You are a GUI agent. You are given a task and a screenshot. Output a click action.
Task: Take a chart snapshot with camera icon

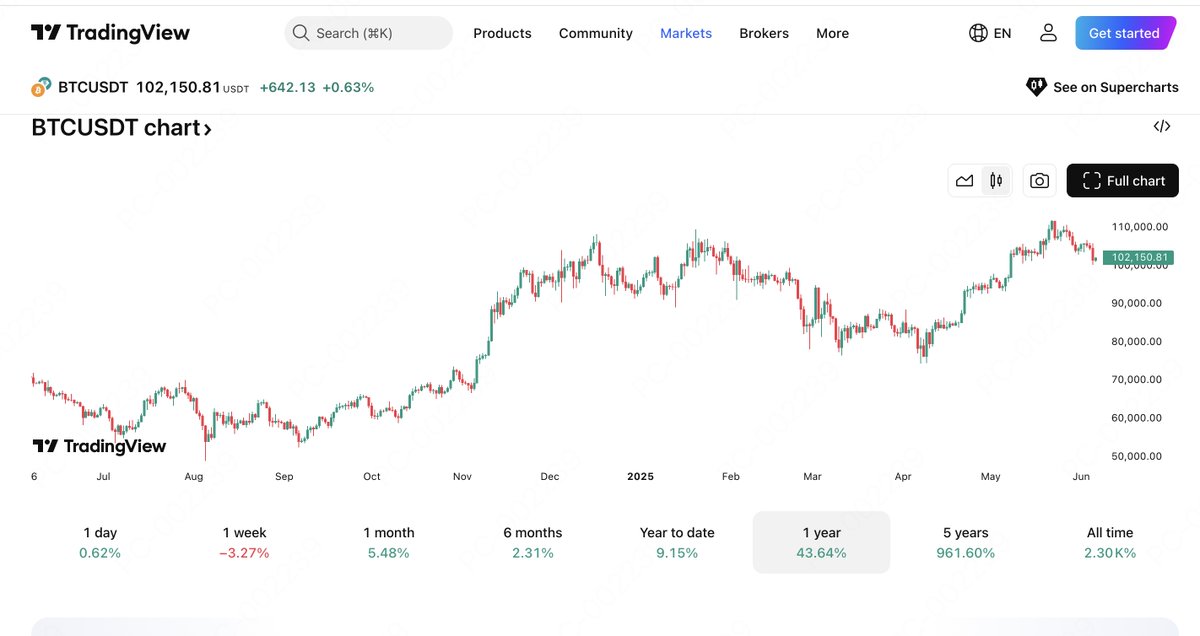click(x=1039, y=180)
